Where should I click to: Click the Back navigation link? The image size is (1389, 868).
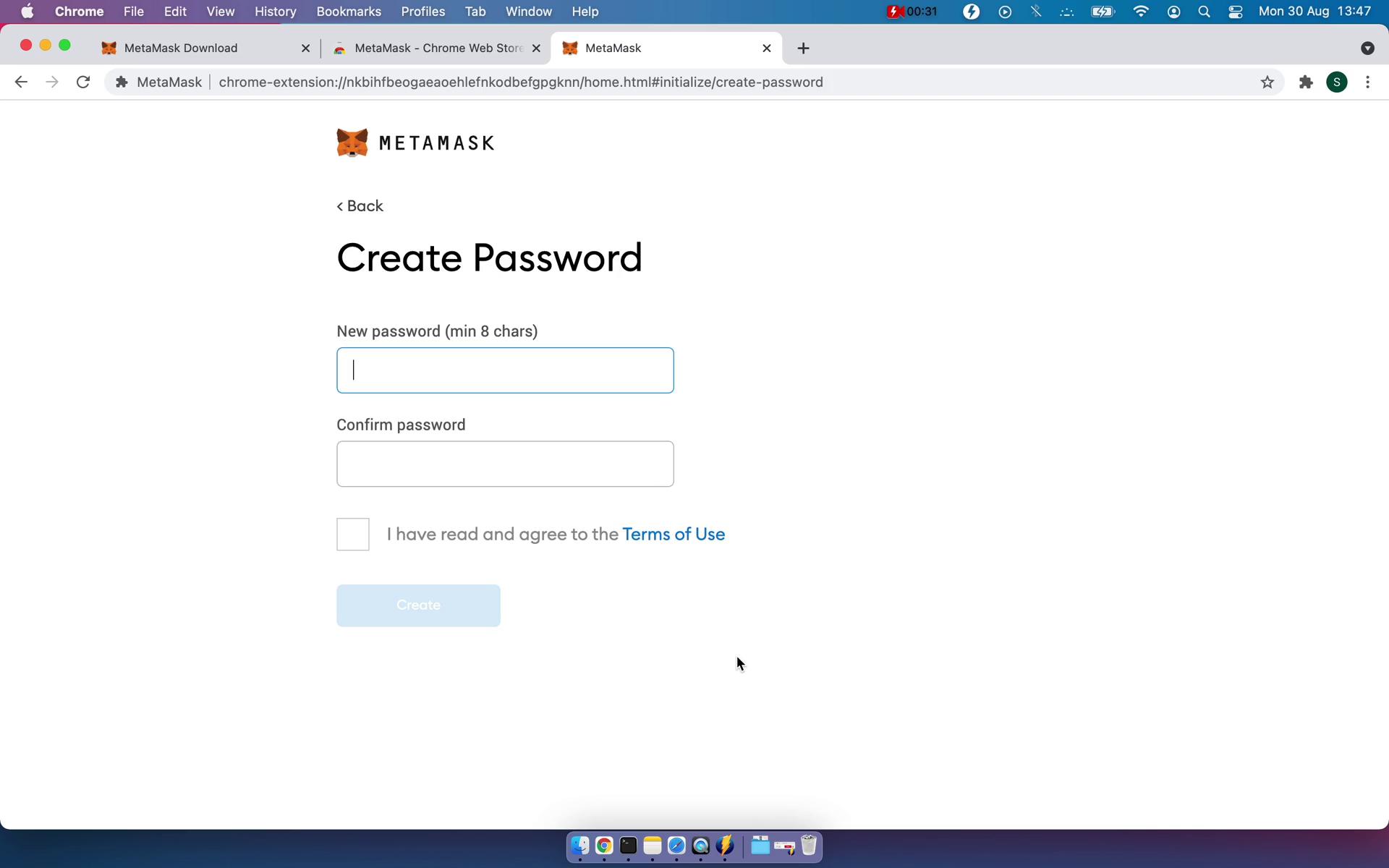click(x=360, y=205)
